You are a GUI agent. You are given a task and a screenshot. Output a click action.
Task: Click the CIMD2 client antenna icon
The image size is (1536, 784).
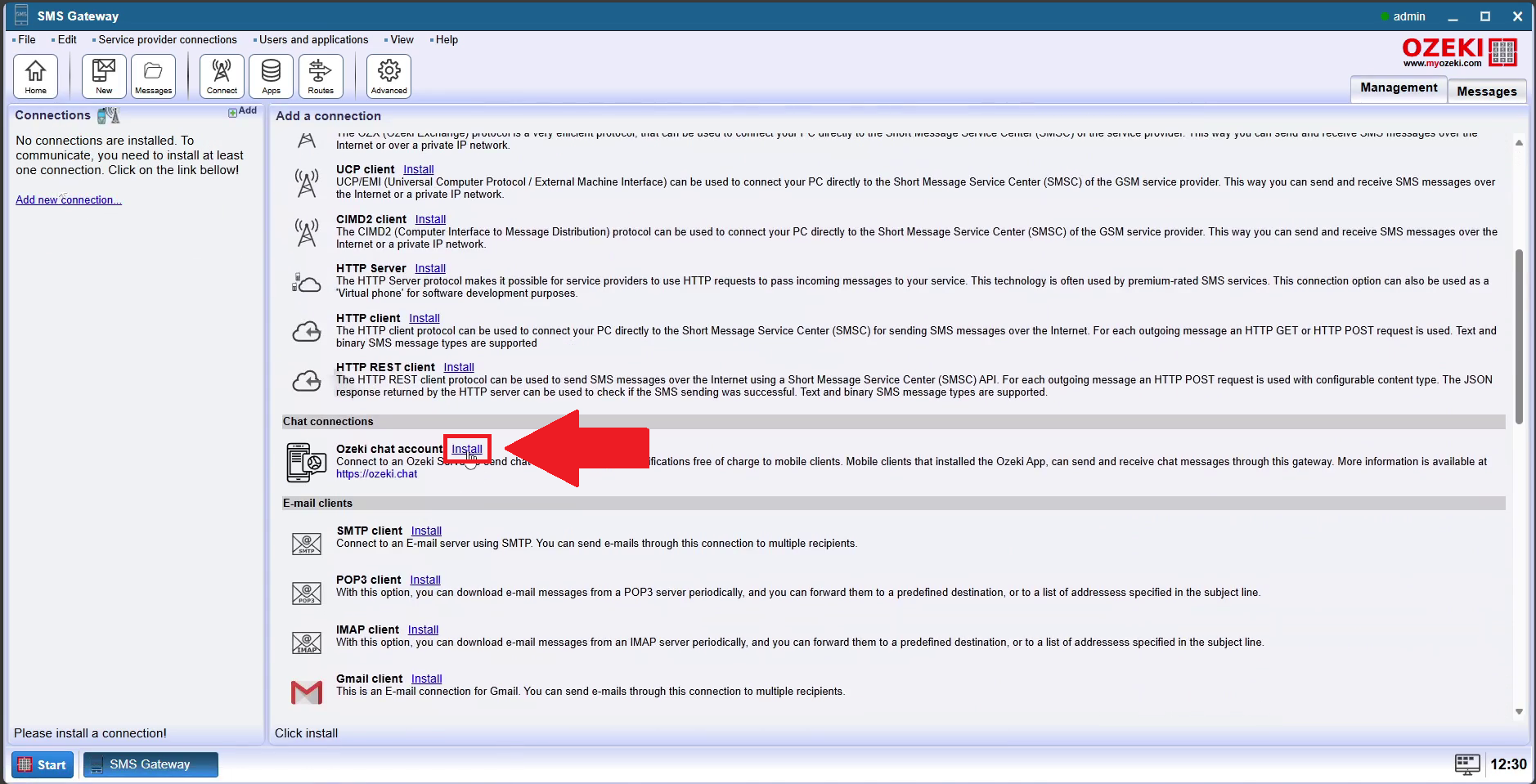pyautogui.click(x=307, y=232)
